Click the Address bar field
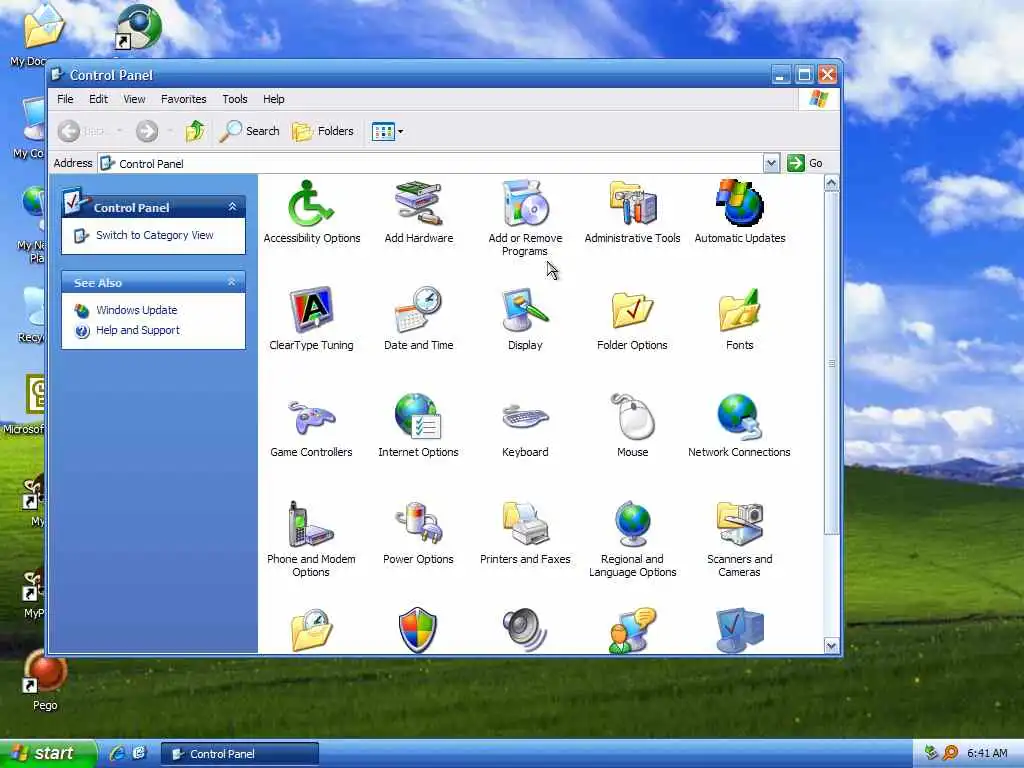The width and height of the screenshot is (1024, 768). (431, 163)
